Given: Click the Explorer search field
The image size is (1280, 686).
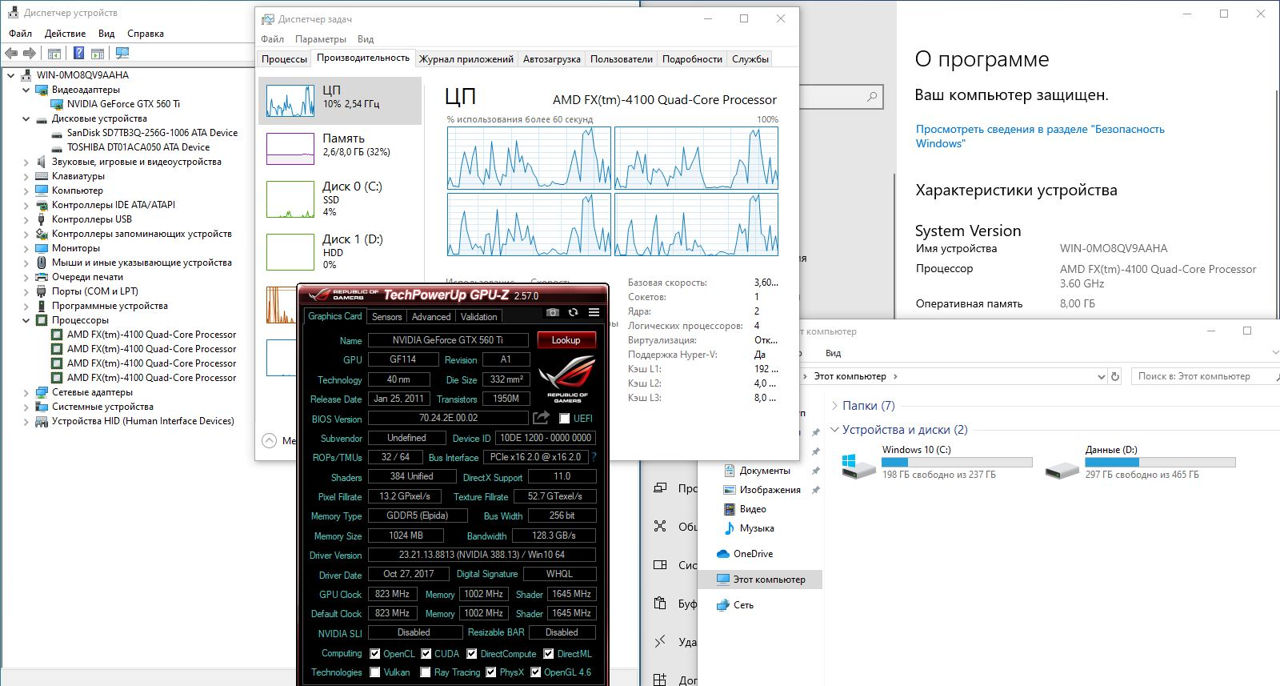Looking at the screenshot, I should coord(1200,376).
